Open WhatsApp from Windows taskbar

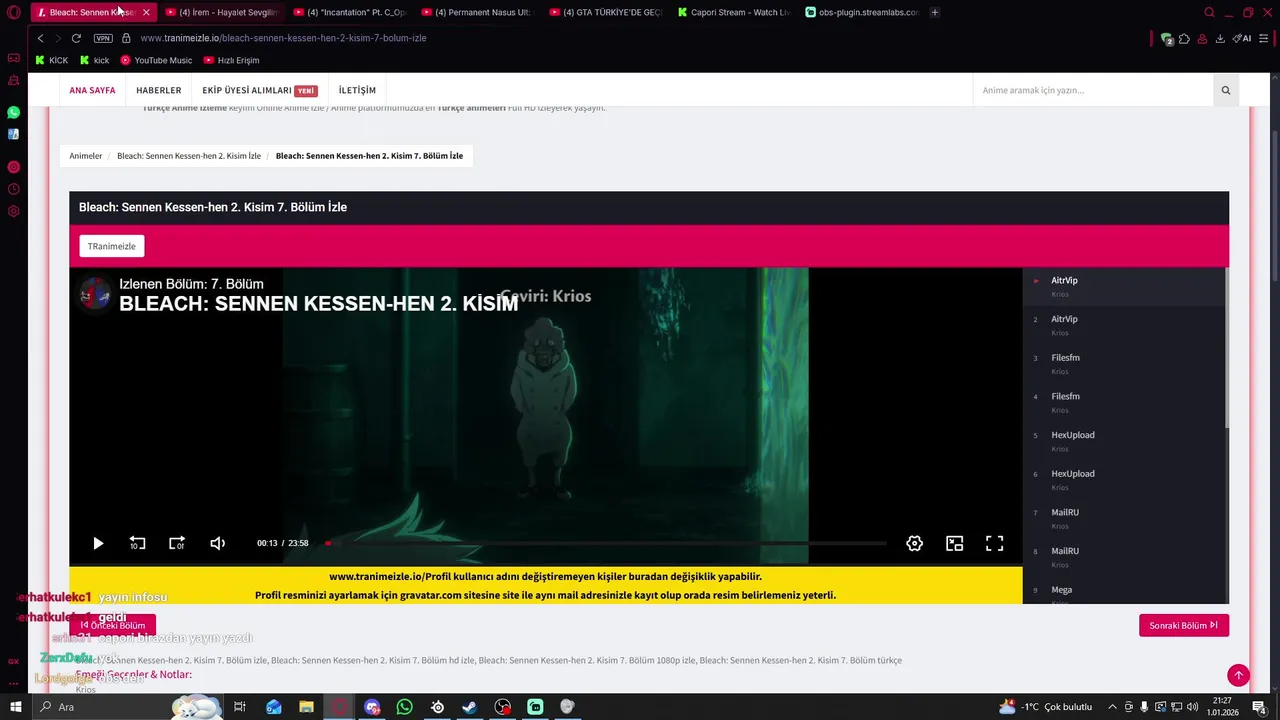click(x=404, y=707)
